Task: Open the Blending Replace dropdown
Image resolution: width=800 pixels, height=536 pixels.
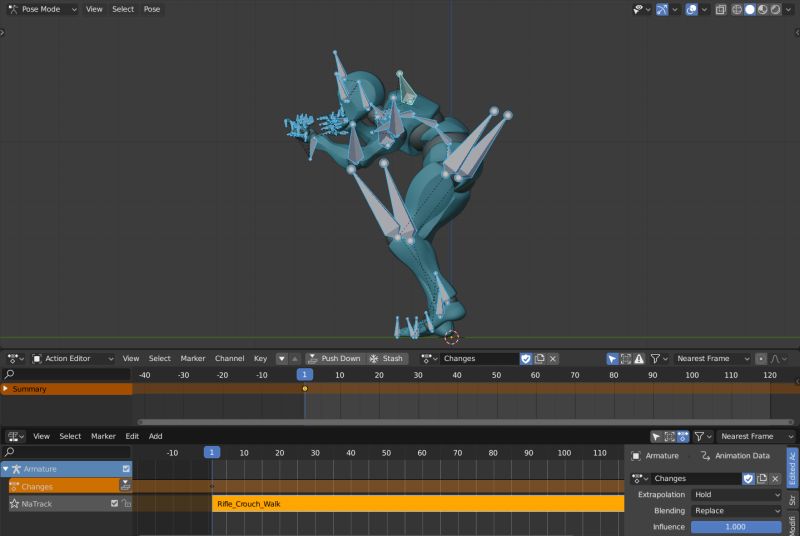Action: point(736,511)
